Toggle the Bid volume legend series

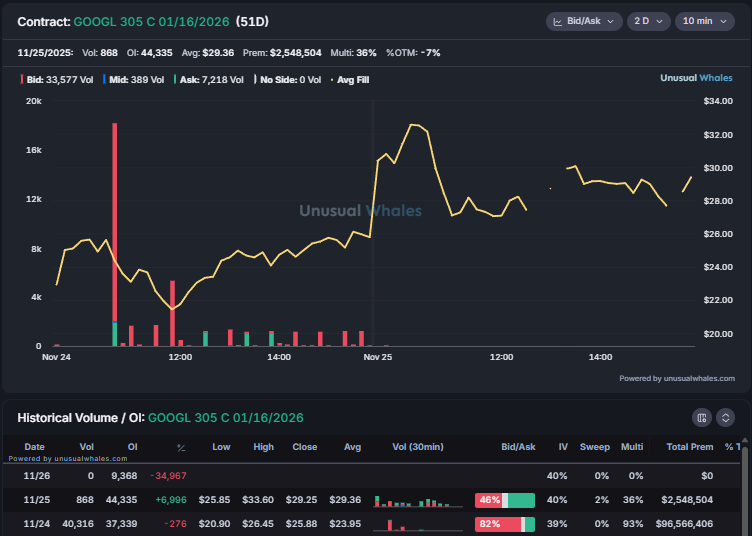coord(57,80)
